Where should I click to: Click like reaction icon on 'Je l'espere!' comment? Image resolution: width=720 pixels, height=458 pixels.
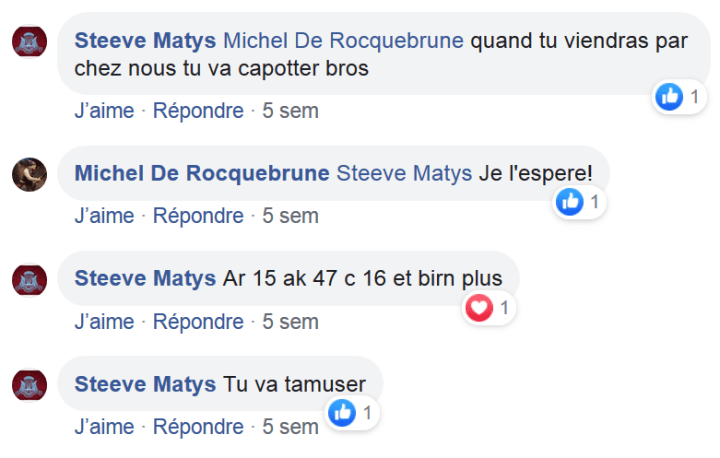click(571, 202)
